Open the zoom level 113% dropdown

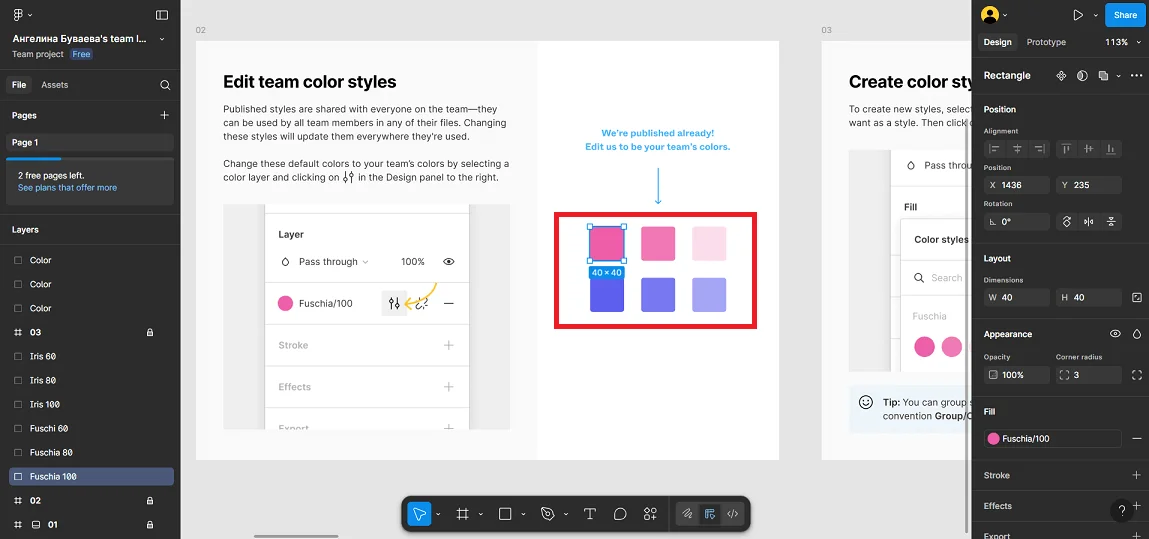pos(1122,42)
